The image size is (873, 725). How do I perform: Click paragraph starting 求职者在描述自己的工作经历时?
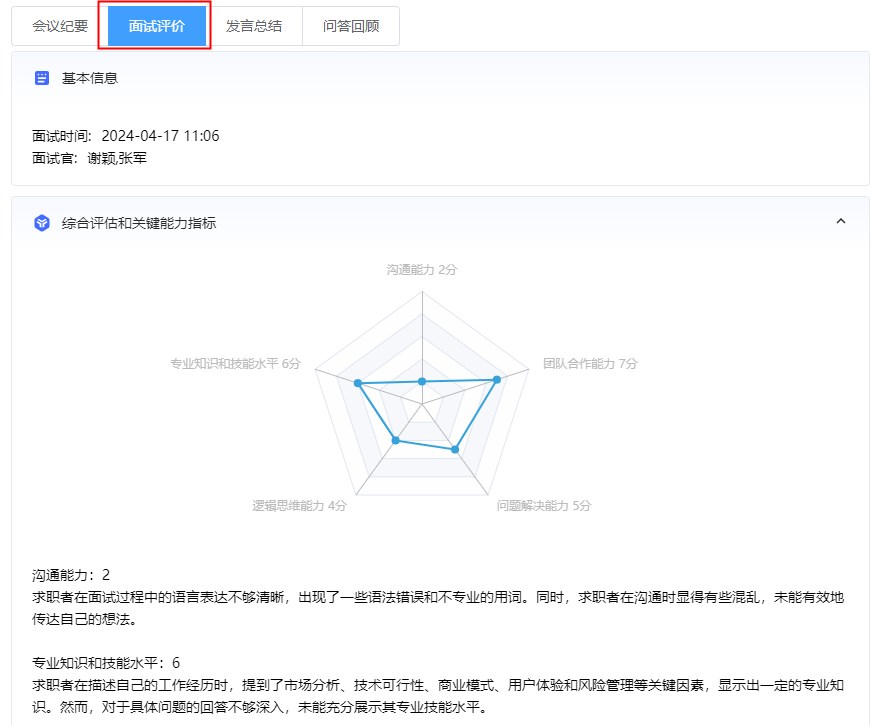tap(438, 696)
